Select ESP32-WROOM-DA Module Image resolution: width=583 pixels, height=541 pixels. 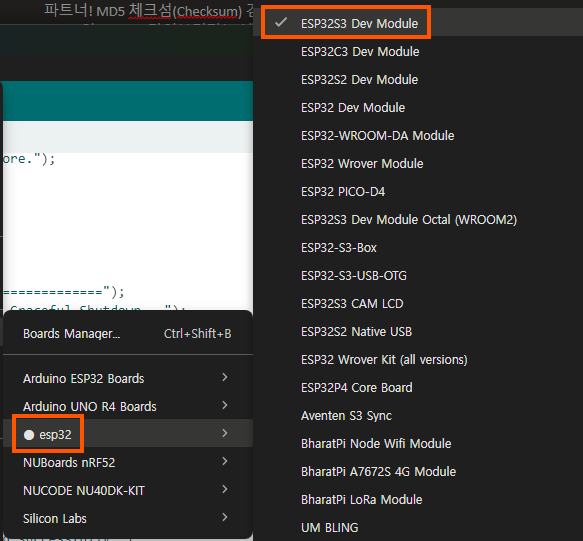(x=418, y=136)
